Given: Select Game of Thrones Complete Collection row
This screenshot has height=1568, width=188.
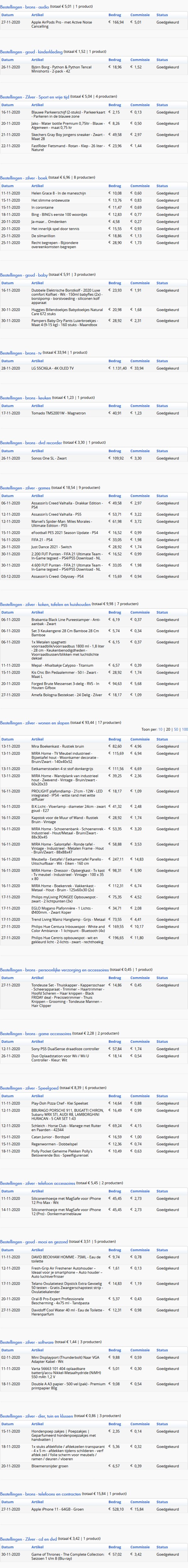Looking at the screenshot, I should click(x=94, y=1556).
